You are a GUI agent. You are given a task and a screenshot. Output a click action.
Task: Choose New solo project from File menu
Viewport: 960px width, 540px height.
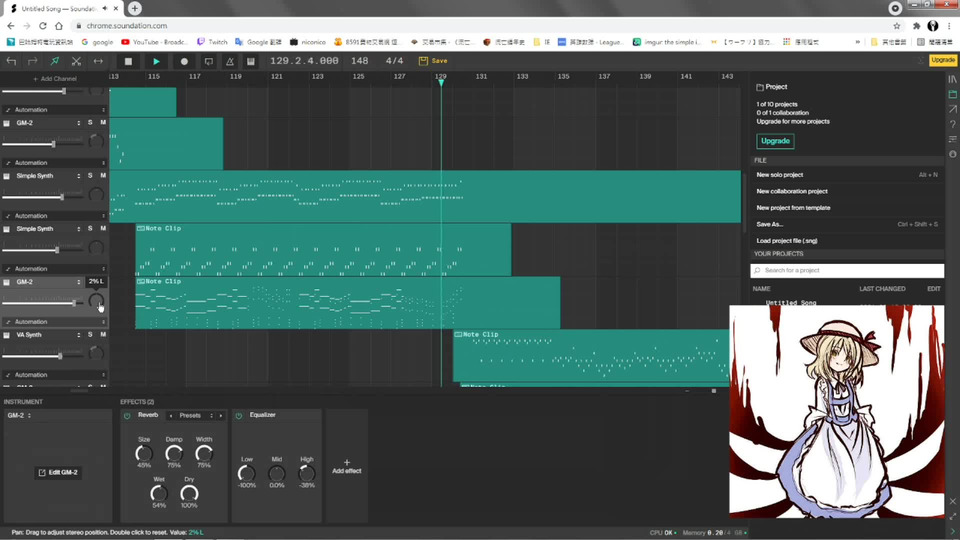tap(780, 175)
